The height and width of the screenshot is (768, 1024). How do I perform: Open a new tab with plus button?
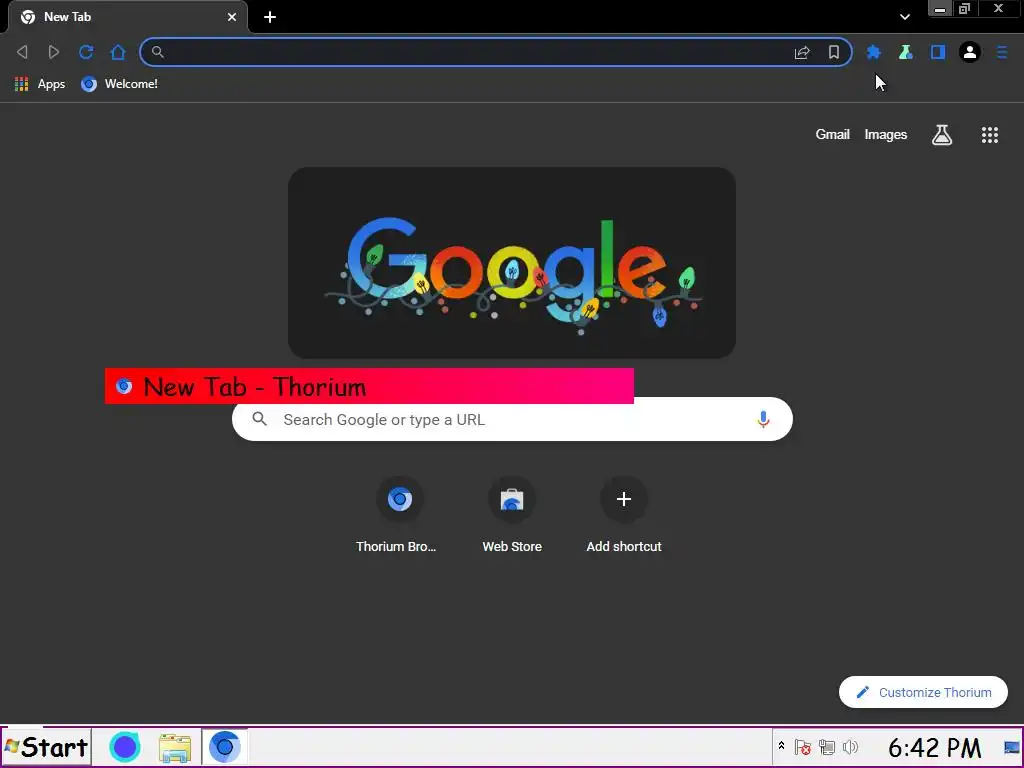270,17
